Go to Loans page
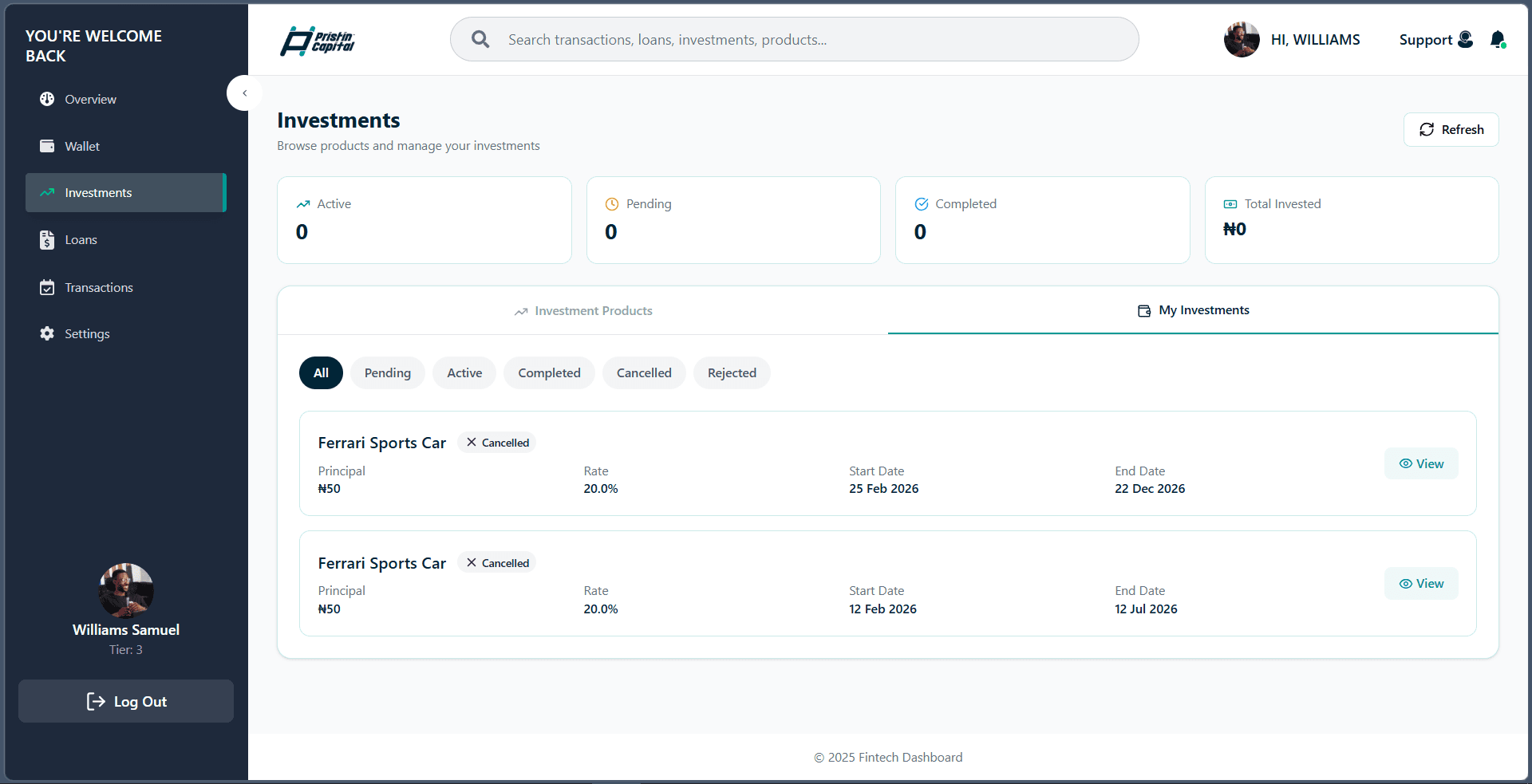This screenshot has width=1532, height=784. point(125,239)
